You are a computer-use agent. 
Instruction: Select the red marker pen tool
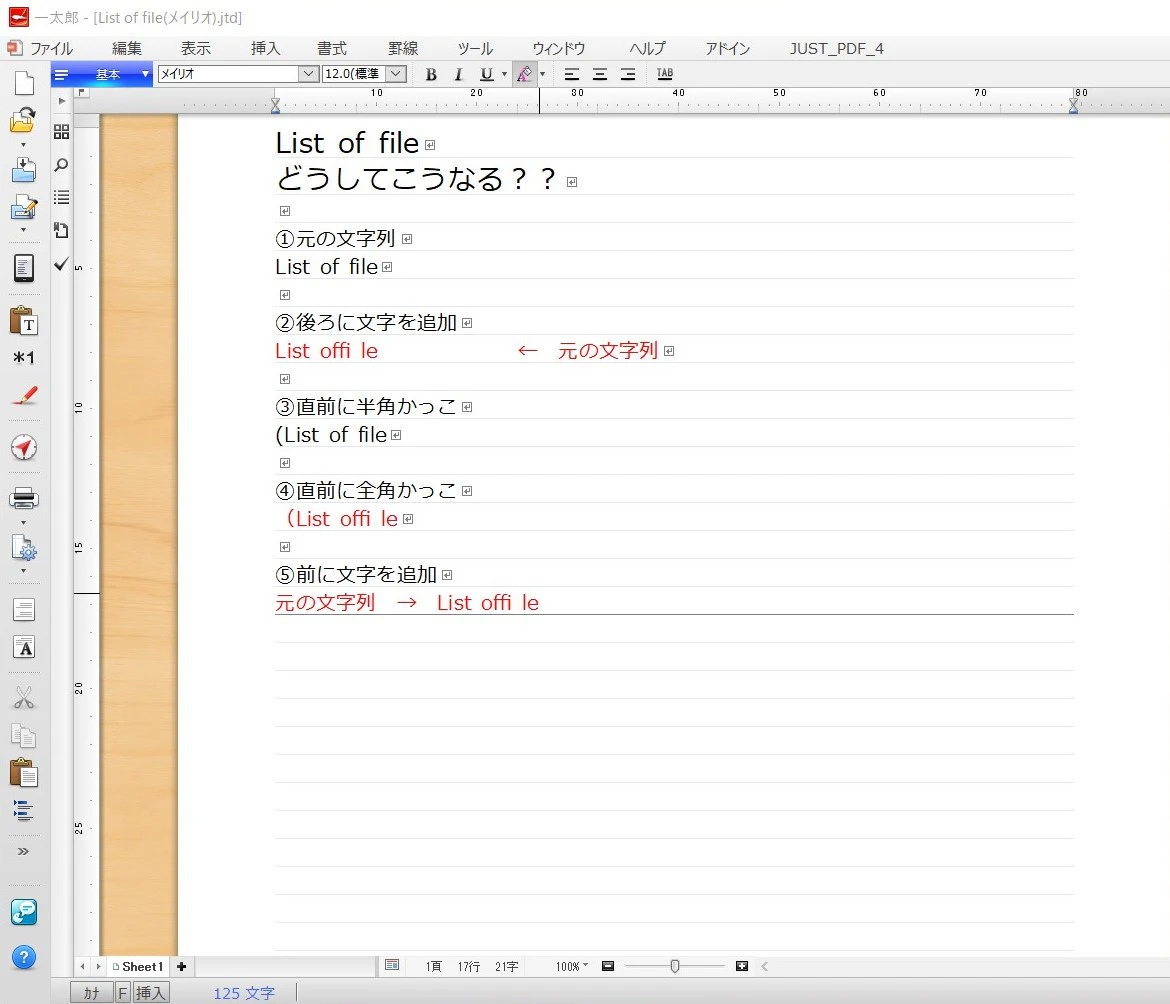(x=24, y=395)
